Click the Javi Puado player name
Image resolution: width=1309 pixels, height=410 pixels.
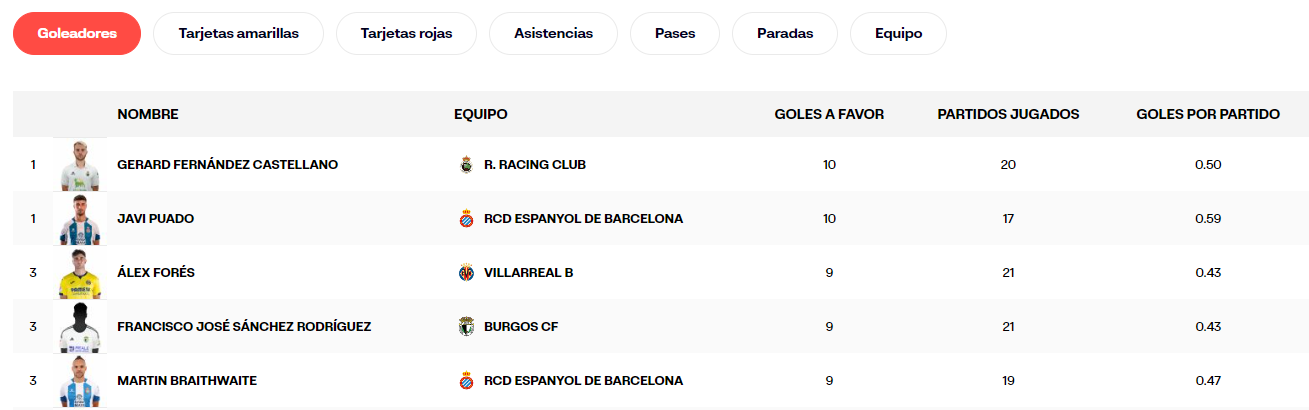[x=156, y=219]
